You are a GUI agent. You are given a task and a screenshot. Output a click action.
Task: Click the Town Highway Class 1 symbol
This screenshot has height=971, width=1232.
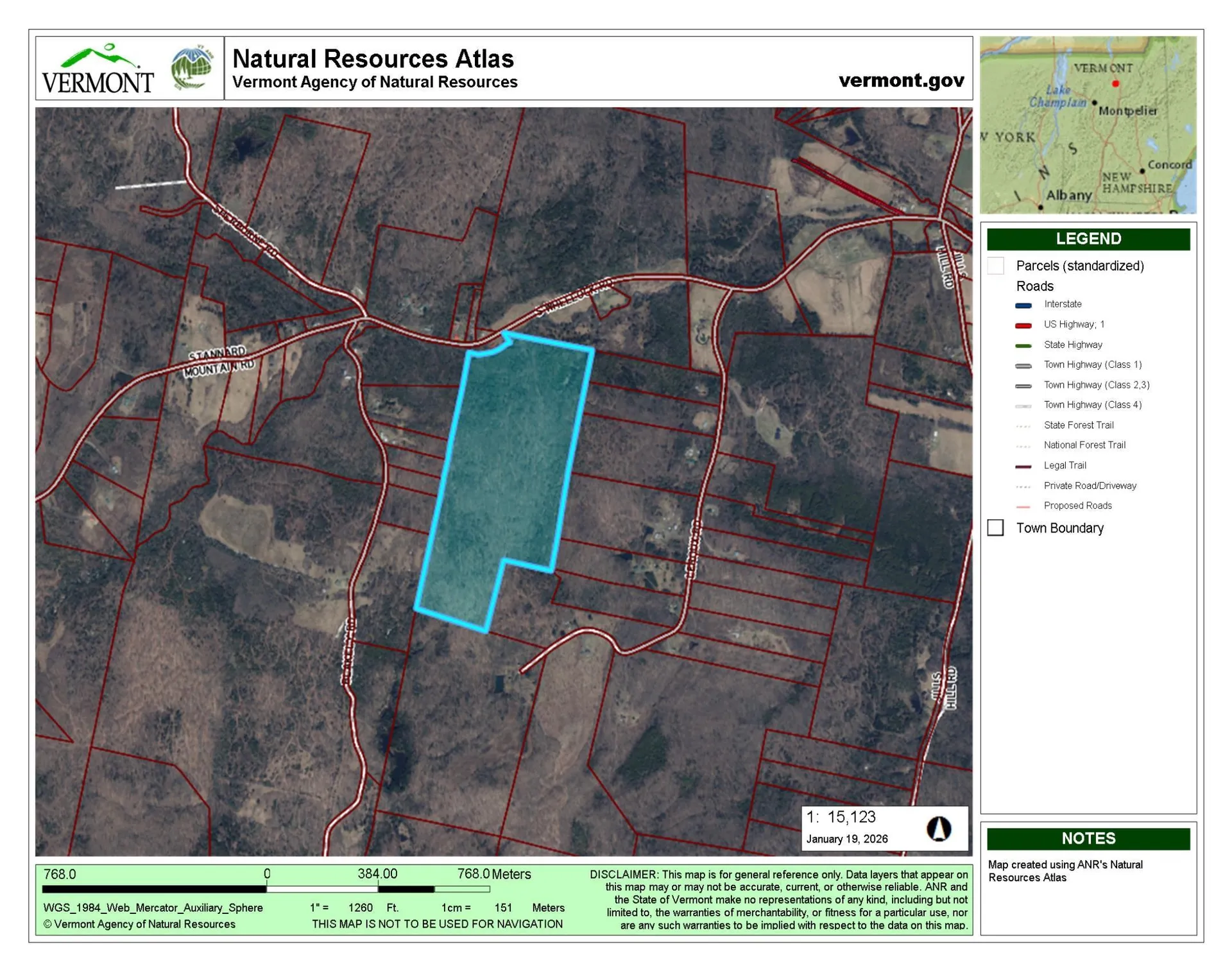tap(1025, 365)
